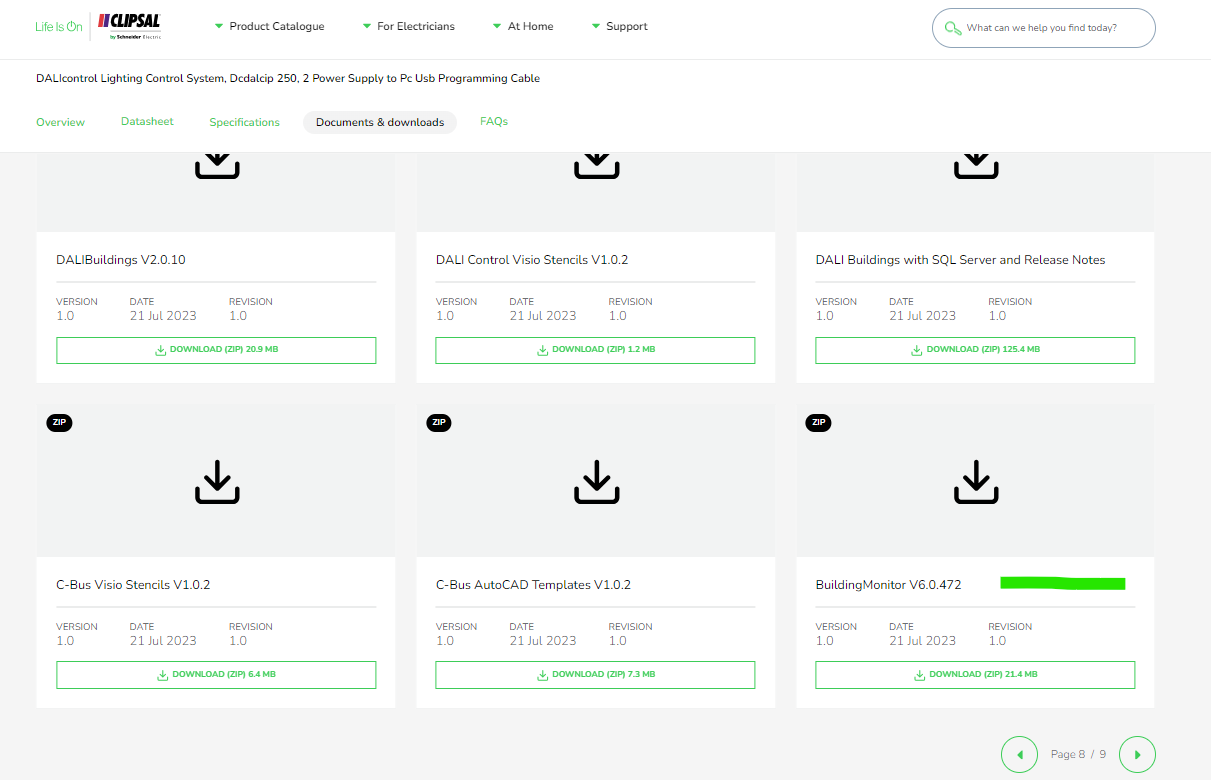Image resolution: width=1211 pixels, height=780 pixels.
Task: Click the large download icon on the BuildingMonitor card
Action: tap(976, 481)
